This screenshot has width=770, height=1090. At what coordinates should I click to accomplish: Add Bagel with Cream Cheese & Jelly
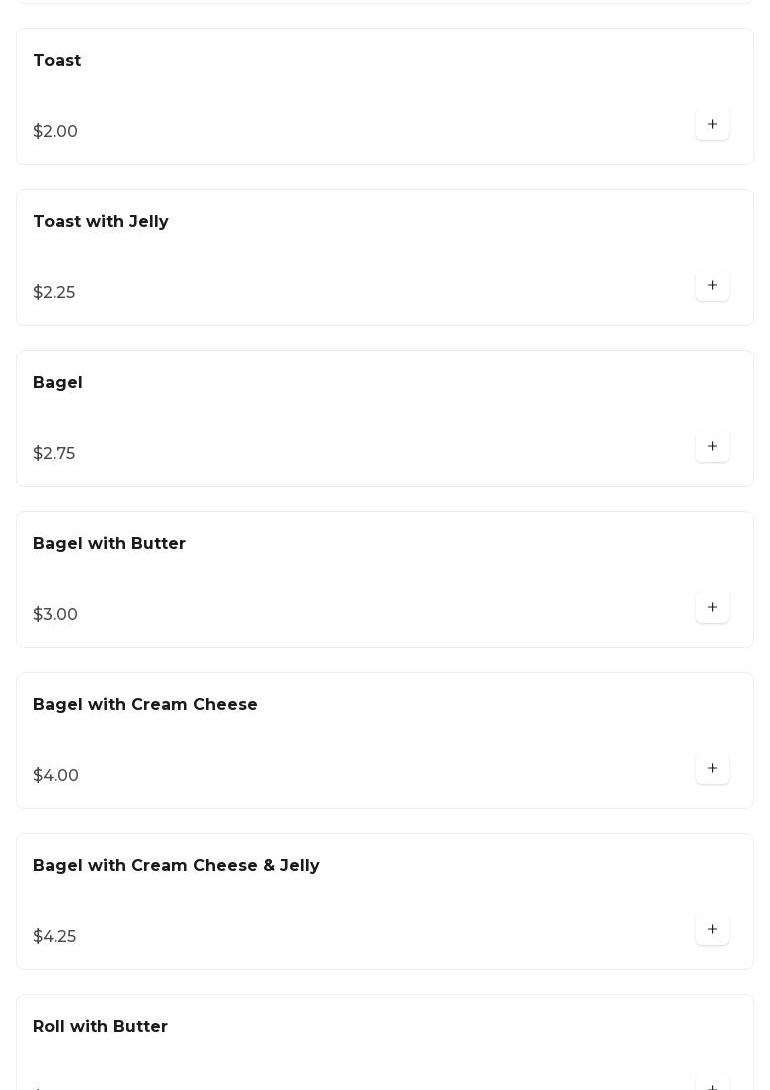click(712, 929)
